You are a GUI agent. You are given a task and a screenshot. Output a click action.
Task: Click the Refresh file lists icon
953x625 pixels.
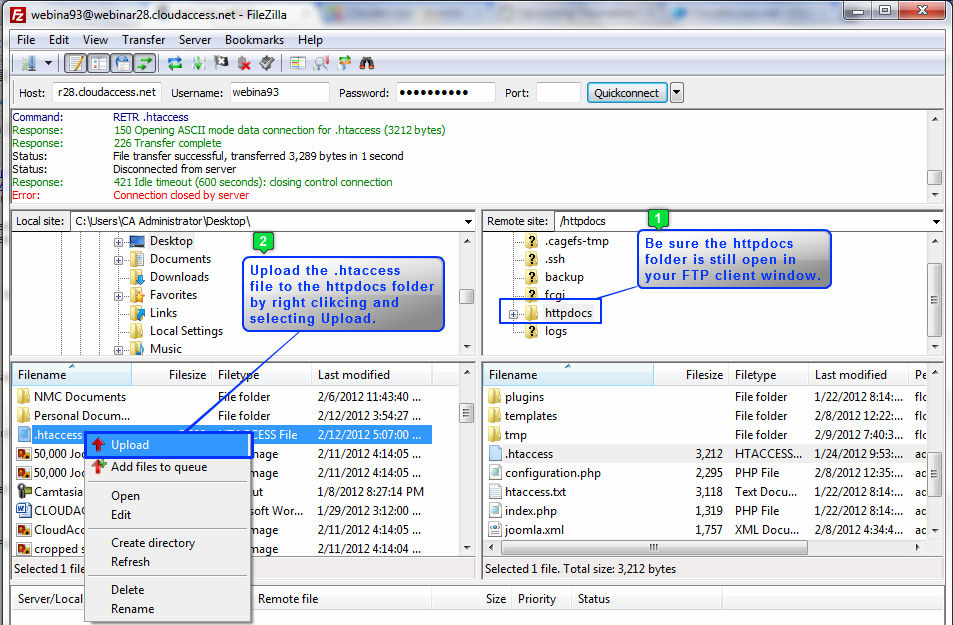point(175,63)
